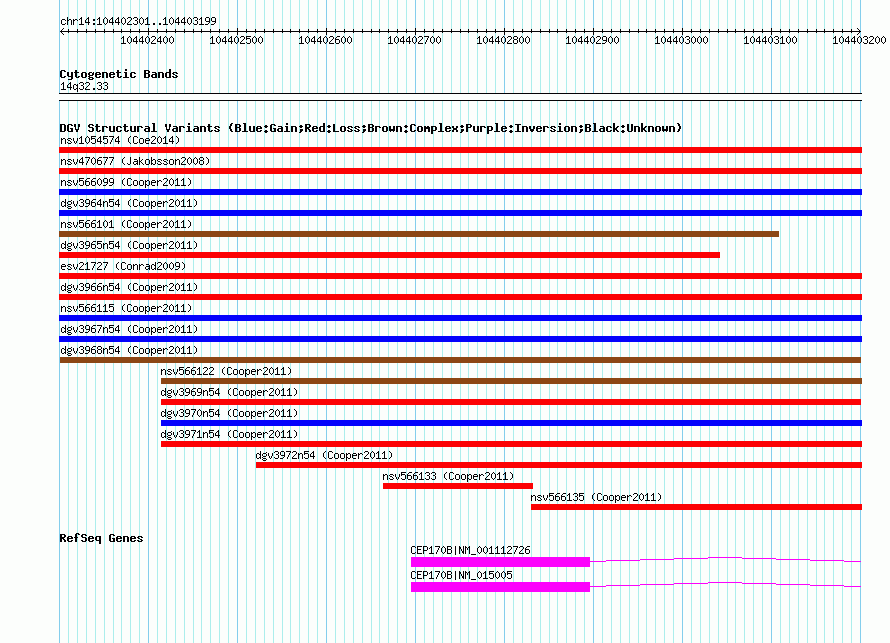Click the dgv3972n54 red bar

(559, 465)
